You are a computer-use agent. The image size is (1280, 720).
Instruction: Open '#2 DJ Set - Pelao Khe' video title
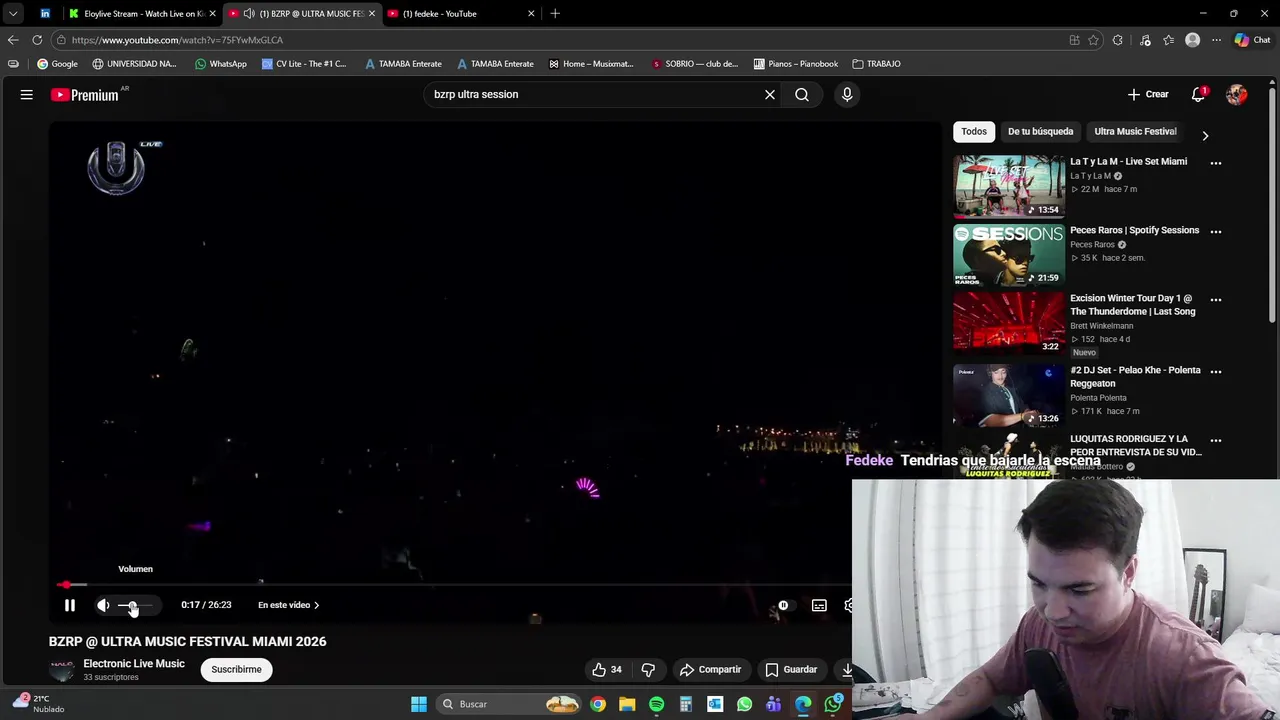(x=1135, y=377)
